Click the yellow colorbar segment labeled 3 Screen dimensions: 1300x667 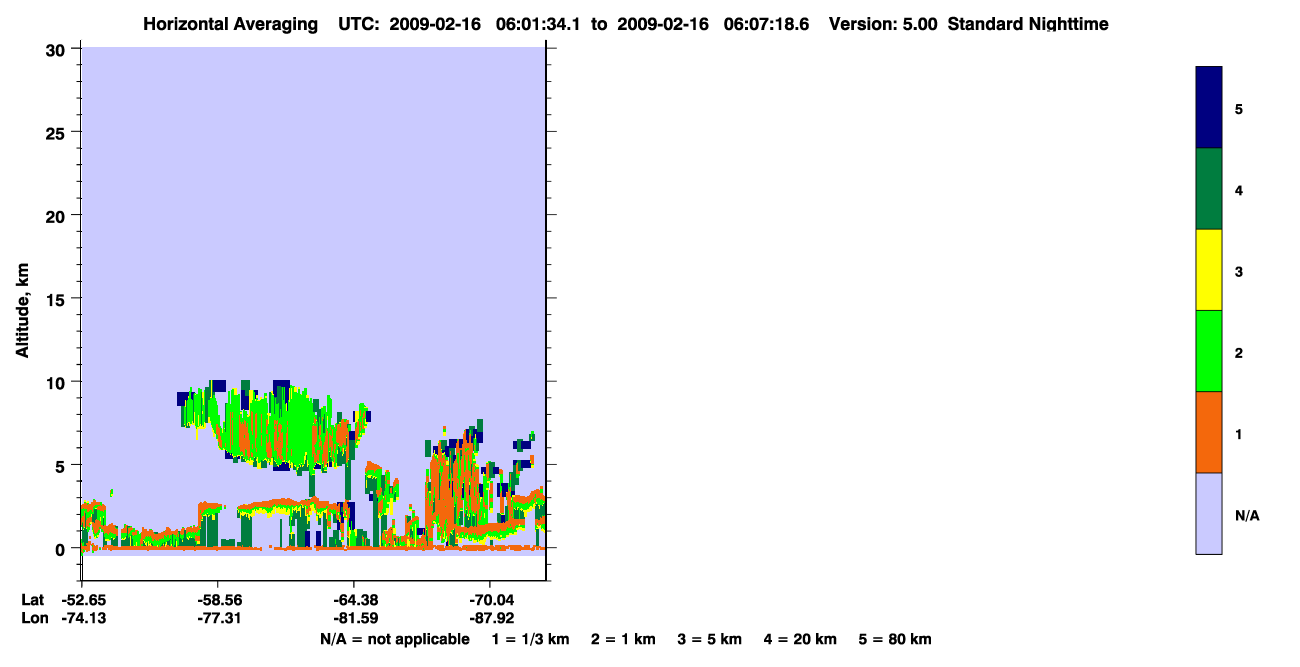[1209, 270]
